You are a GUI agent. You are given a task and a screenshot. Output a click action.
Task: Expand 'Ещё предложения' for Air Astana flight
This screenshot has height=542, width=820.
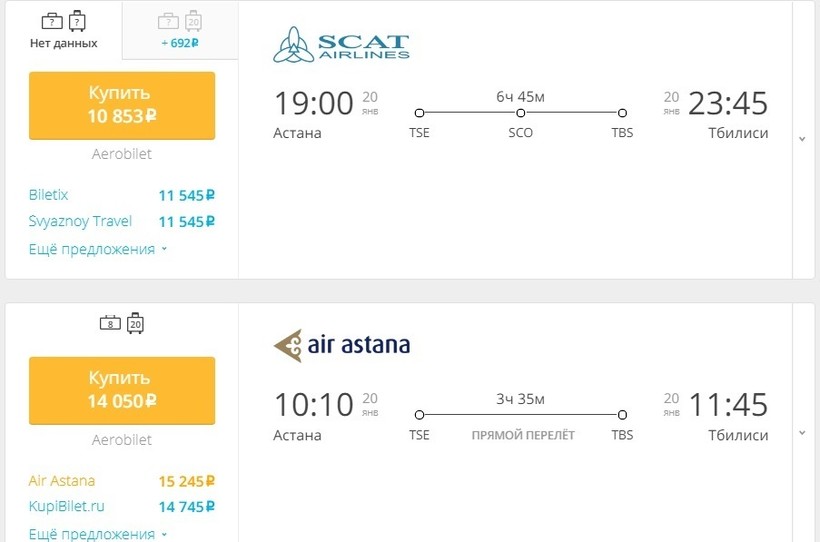click(98, 534)
